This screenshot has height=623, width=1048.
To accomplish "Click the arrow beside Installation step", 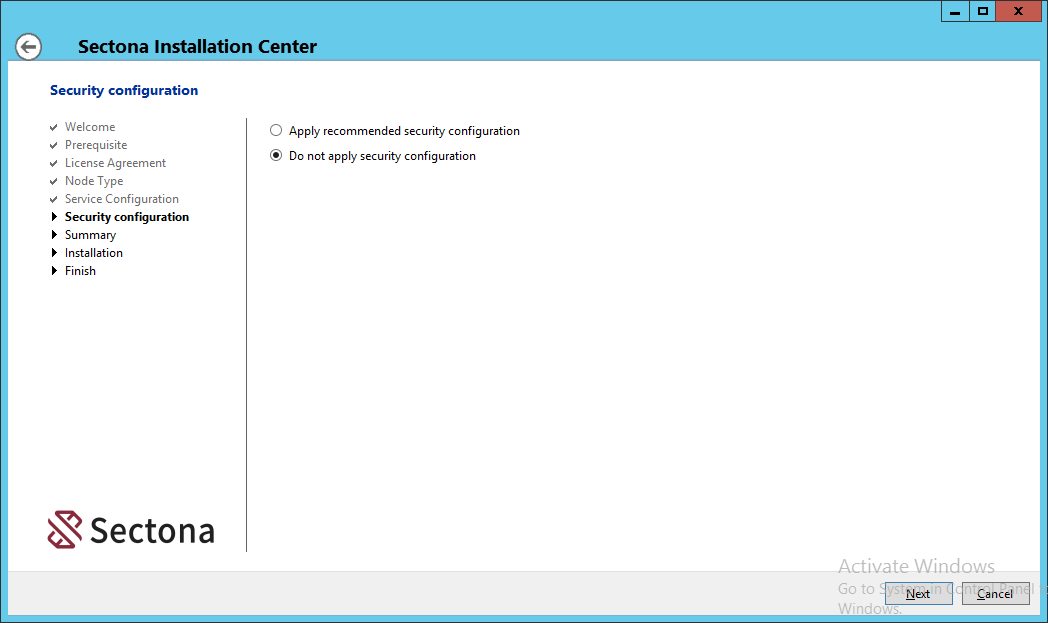I will (x=54, y=253).
